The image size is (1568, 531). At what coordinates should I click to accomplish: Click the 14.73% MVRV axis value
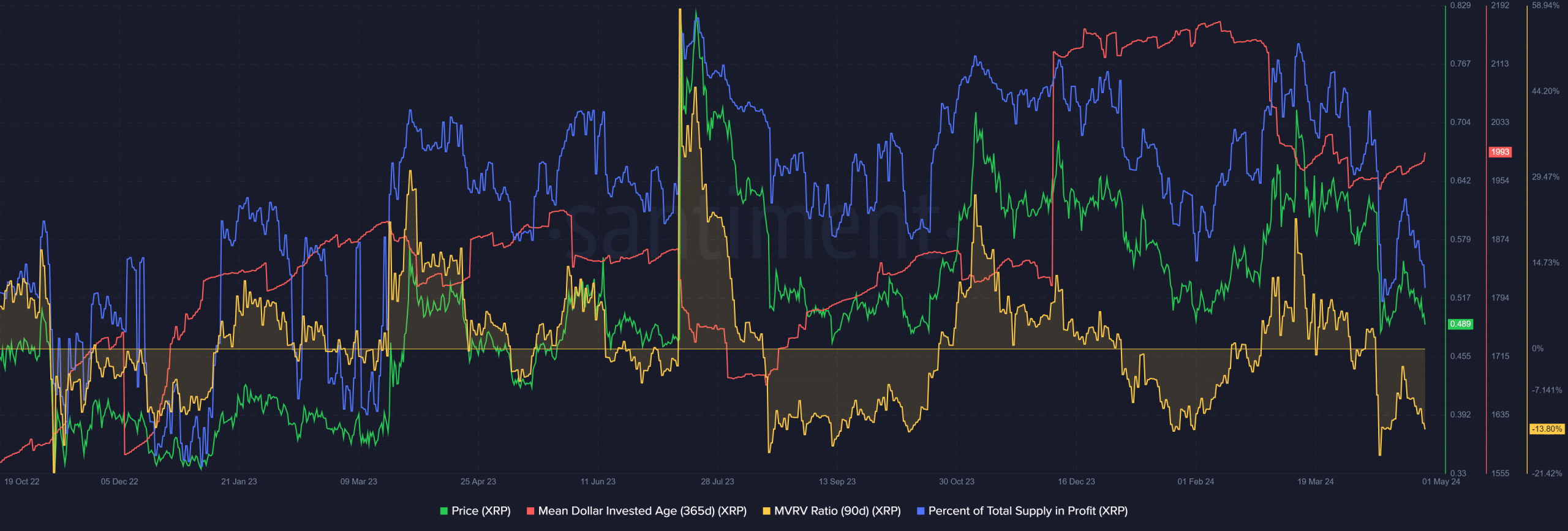1546,263
